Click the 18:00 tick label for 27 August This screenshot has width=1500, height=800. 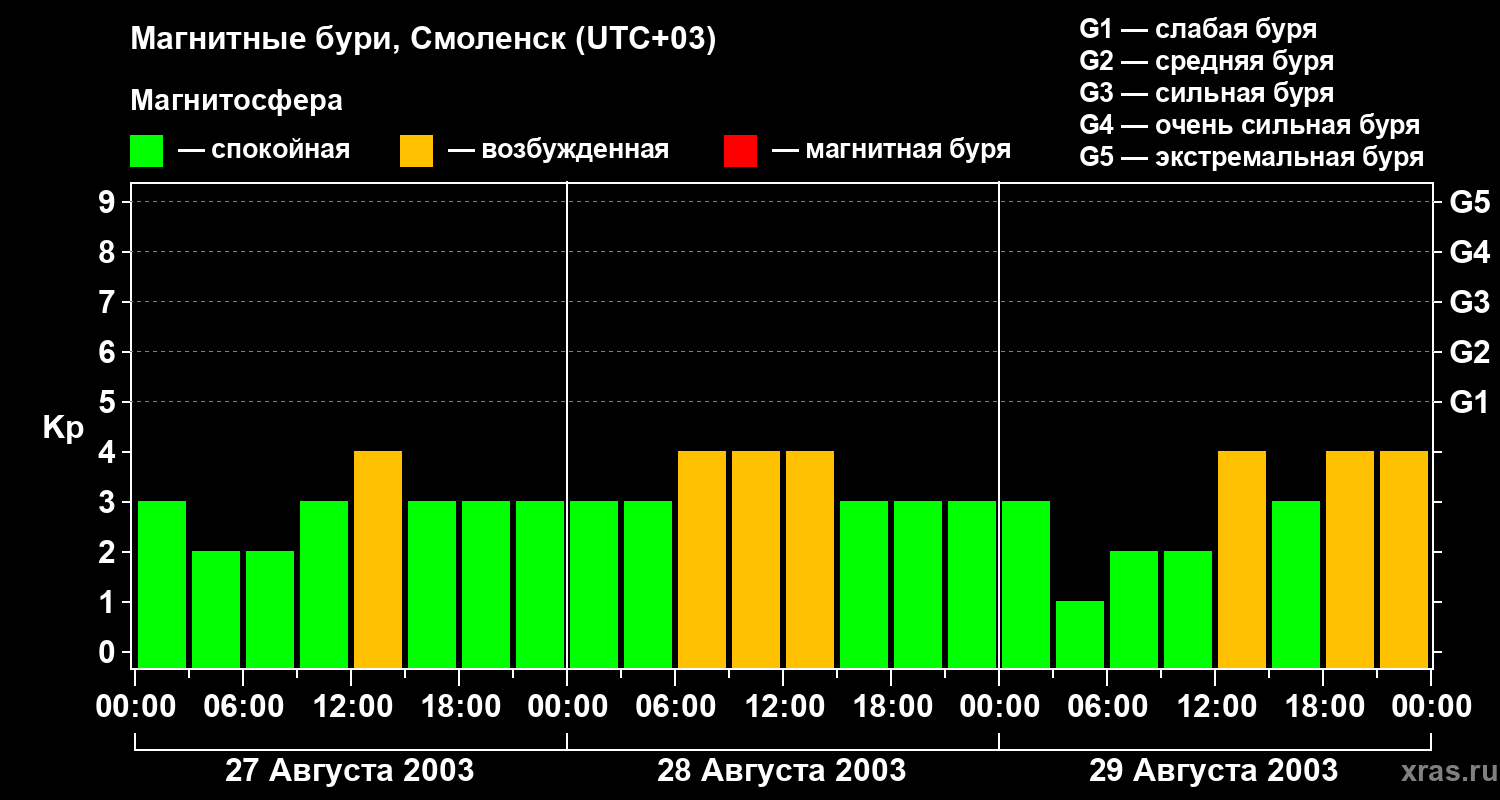[459, 707]
